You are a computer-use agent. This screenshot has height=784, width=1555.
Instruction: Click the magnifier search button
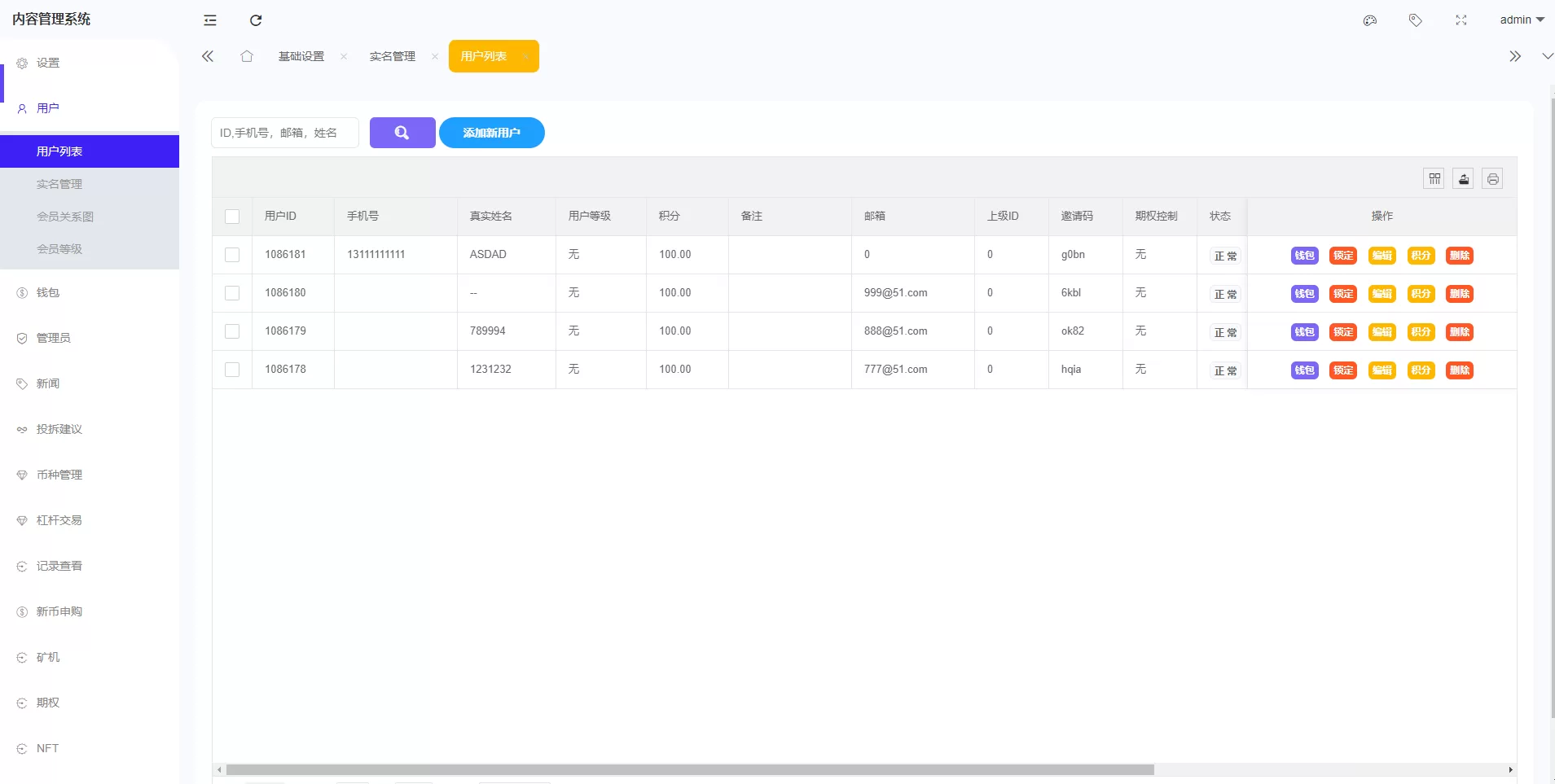click(x=402, y=133)
